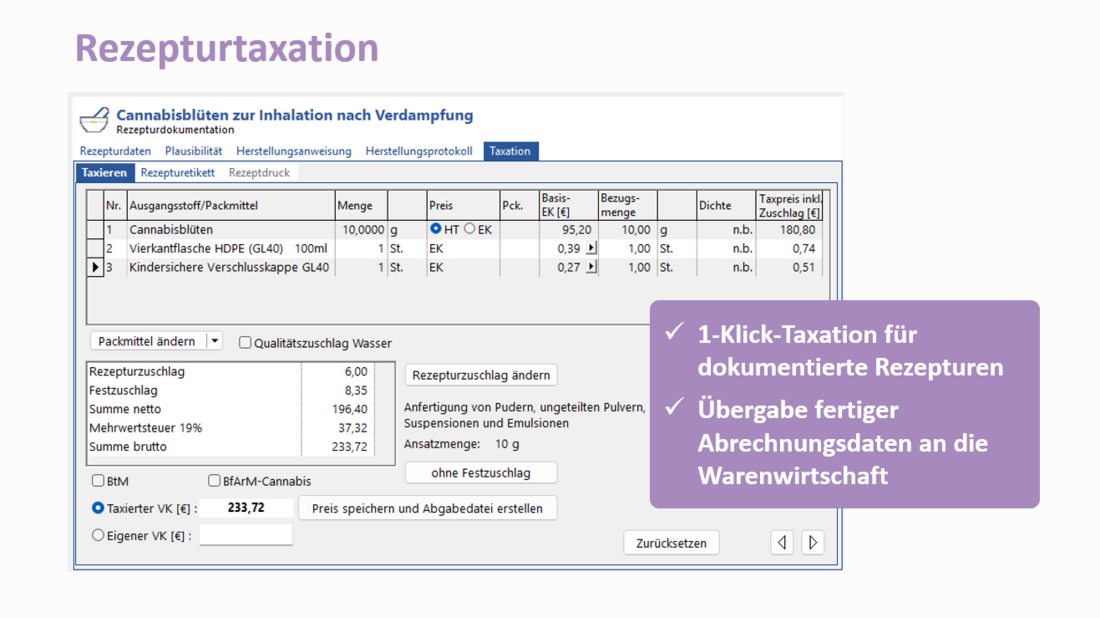Go to the Herstellungsprotokoll tab
The height and width of the screenshot is (618, 1100).
(x=418, y=151)
